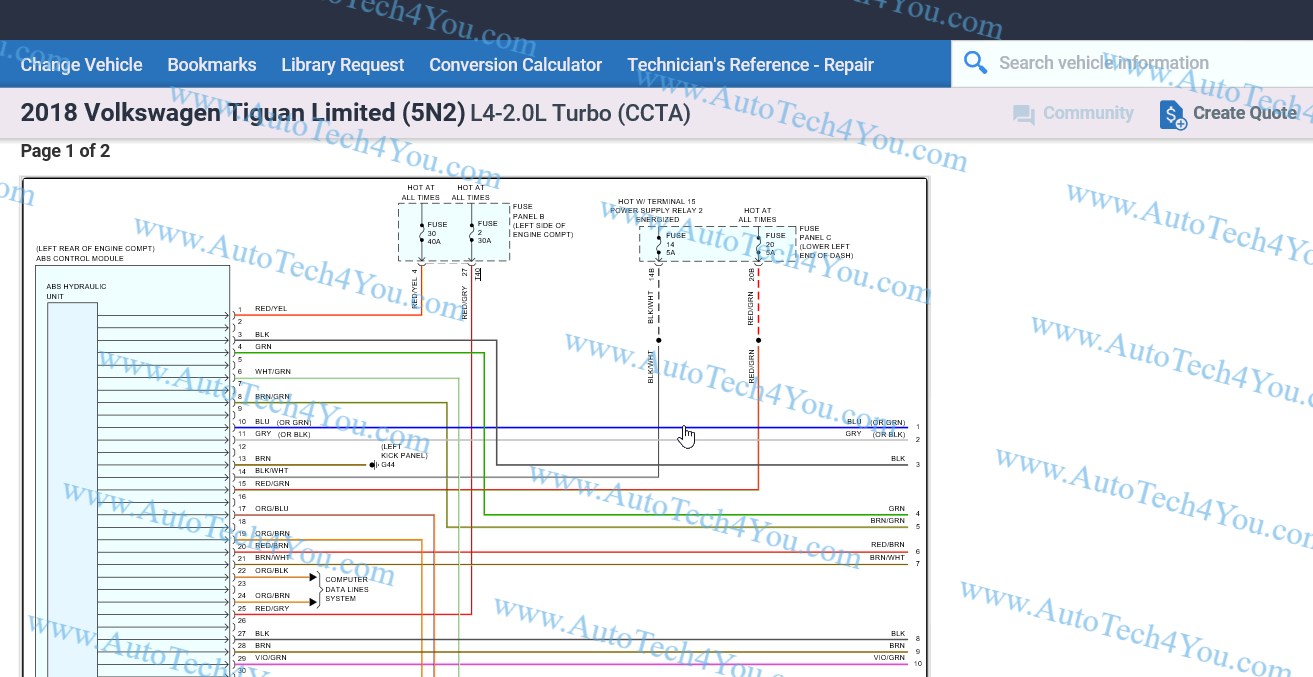
Task: Open Technician's Reference - Repair
Action: click(x=751, y=64)
